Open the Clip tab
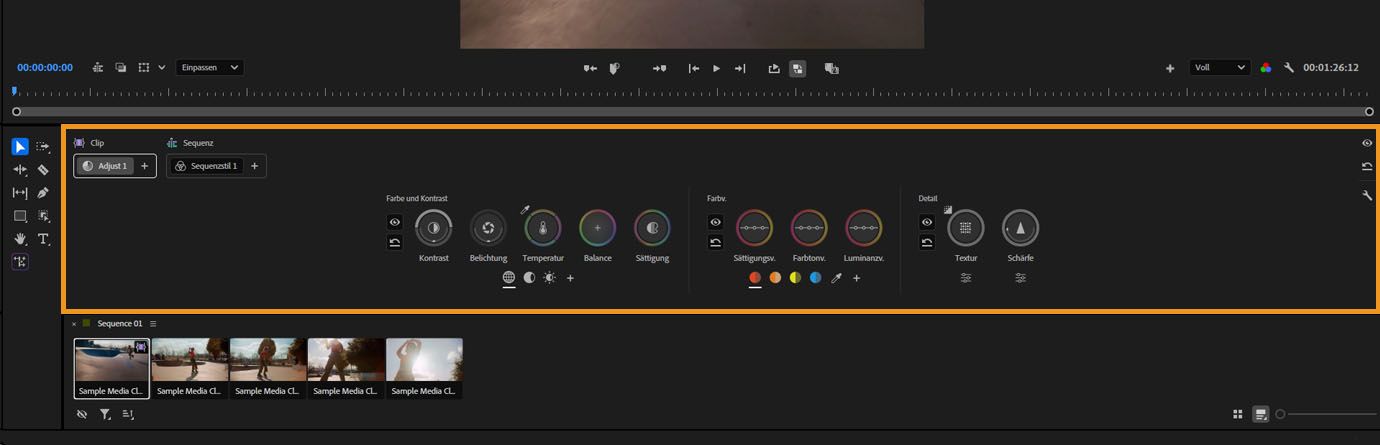The image size is (1380, 445). pyautogui.click(x=89, y=143)
